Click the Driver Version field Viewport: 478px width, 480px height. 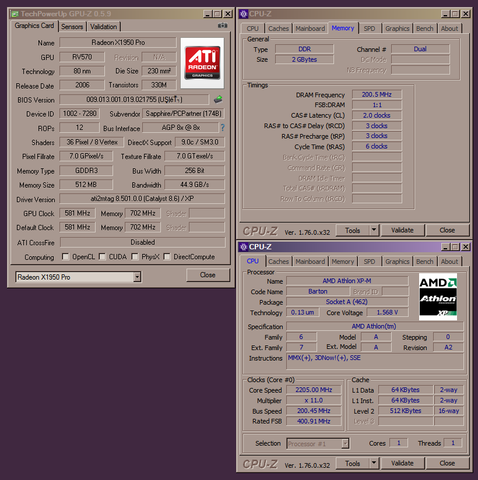point(142,199)
